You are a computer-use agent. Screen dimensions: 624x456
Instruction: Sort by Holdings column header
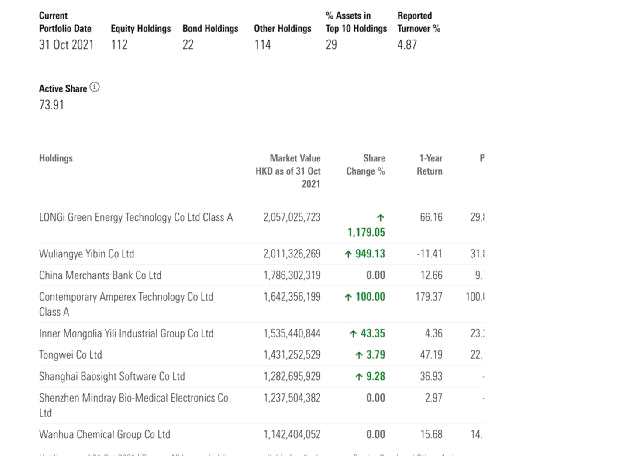56,158
